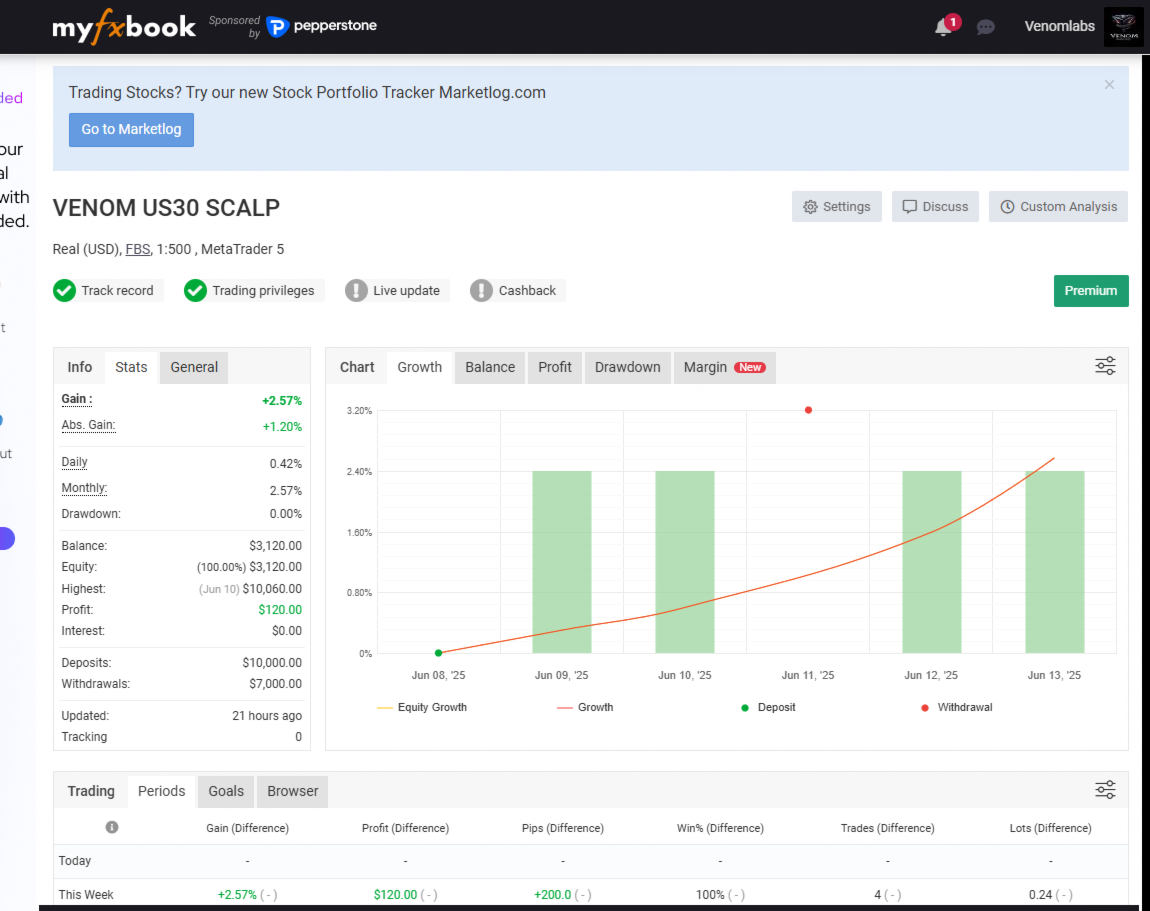
Task: Click the Periods table info icon
Action: click(x=111, y=827)
